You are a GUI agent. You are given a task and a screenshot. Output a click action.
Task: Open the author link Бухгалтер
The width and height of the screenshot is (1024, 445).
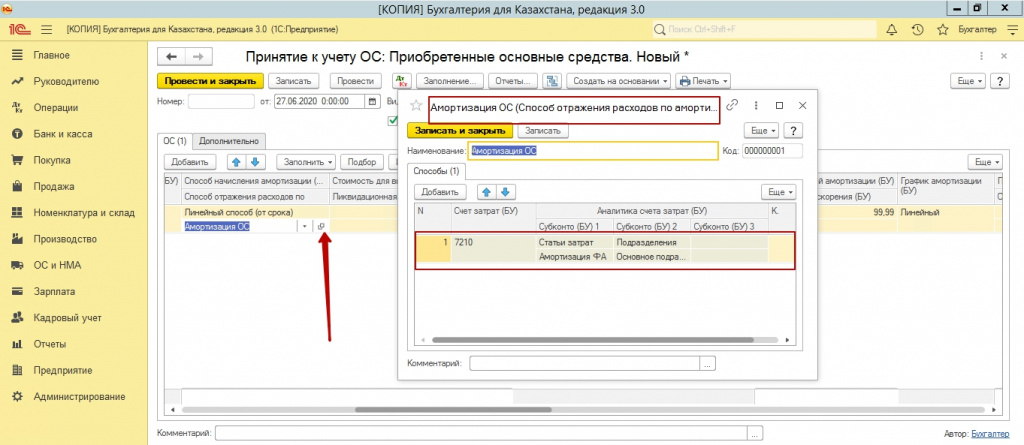[x=990, y=433]
